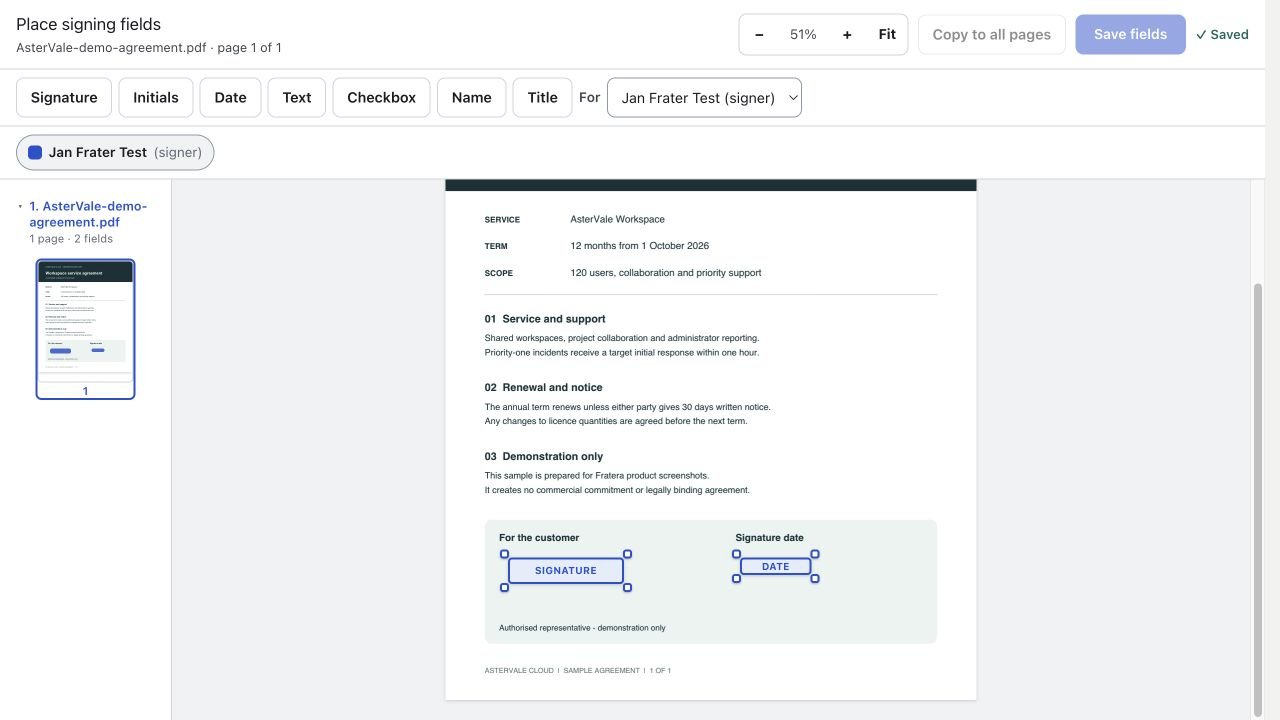The height and width of the screenshot is (720, 1280).
Task: Click the 51% zoom level value
Action: 803,35
